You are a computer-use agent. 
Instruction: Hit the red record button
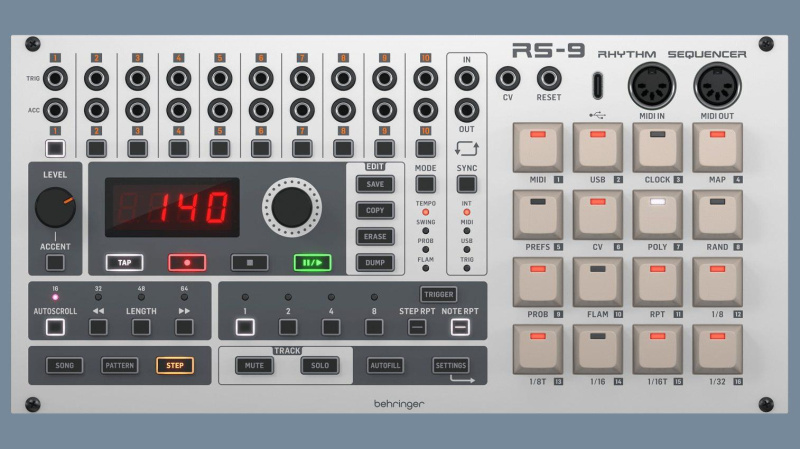pos(187,263)
